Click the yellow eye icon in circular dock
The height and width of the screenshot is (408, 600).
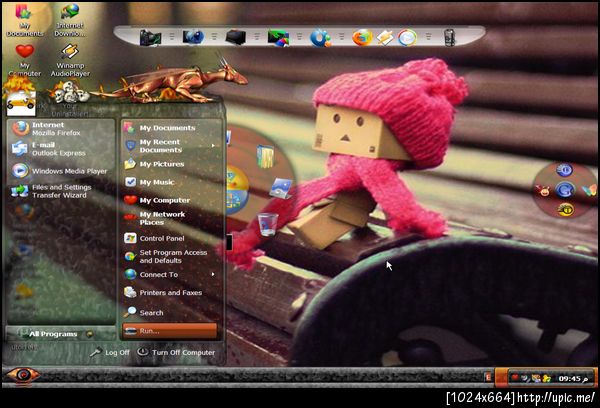[x=566, y=210]
